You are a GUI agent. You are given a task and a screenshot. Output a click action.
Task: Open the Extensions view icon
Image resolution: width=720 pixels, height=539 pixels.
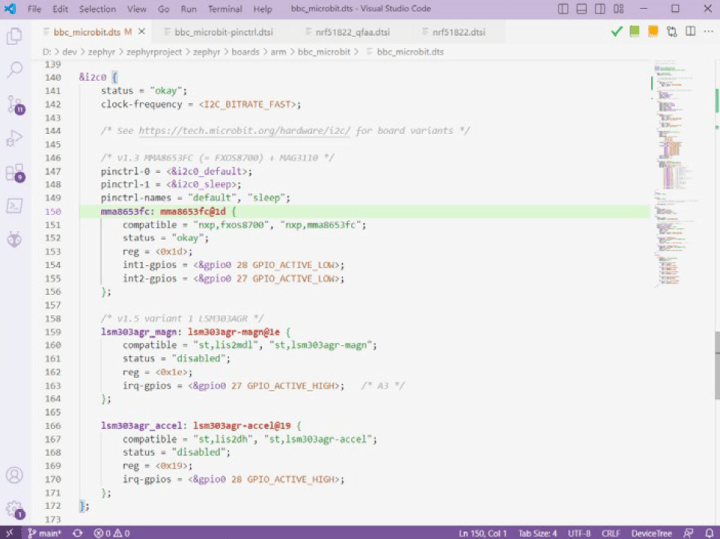(x=15, y=172)
